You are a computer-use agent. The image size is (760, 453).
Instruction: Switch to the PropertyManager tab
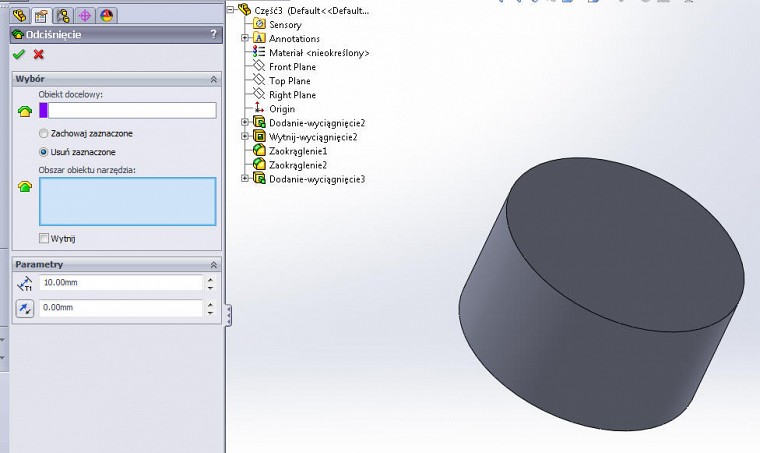point(41,16)
